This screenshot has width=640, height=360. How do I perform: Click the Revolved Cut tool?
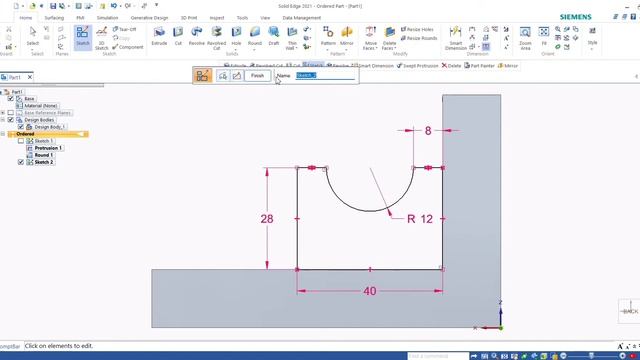[216, 38]
